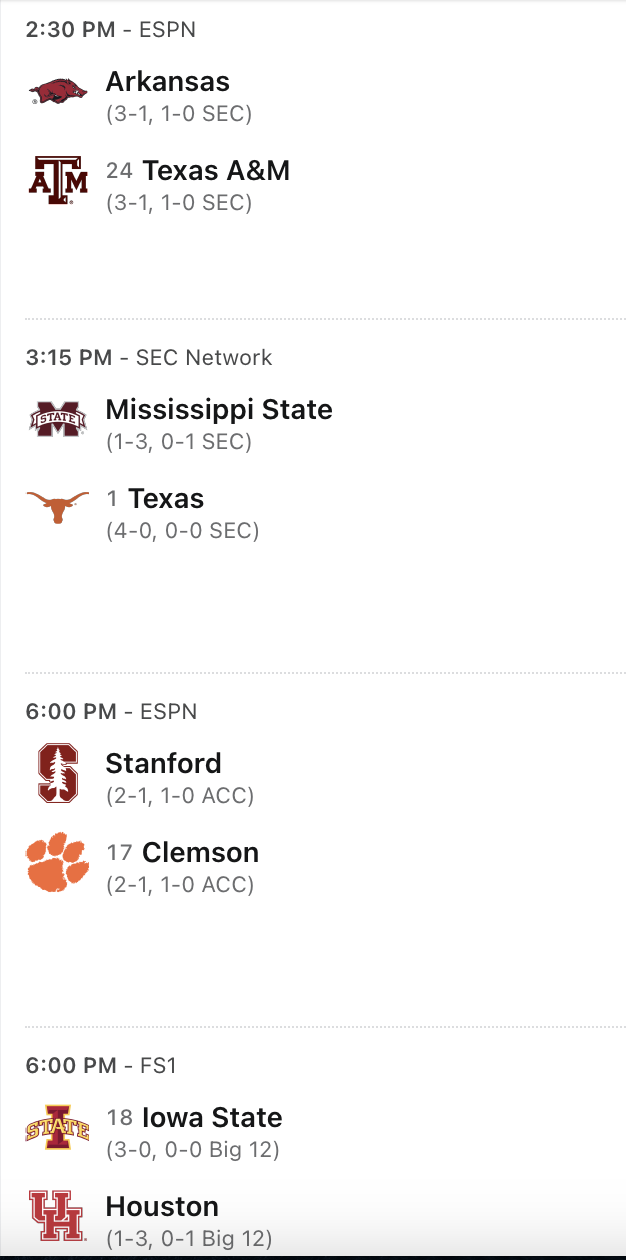Screen dimensions: 626x1260
Task: Click the 3:15 PM SEC Network listing
Action: click(x=149, y=357)
